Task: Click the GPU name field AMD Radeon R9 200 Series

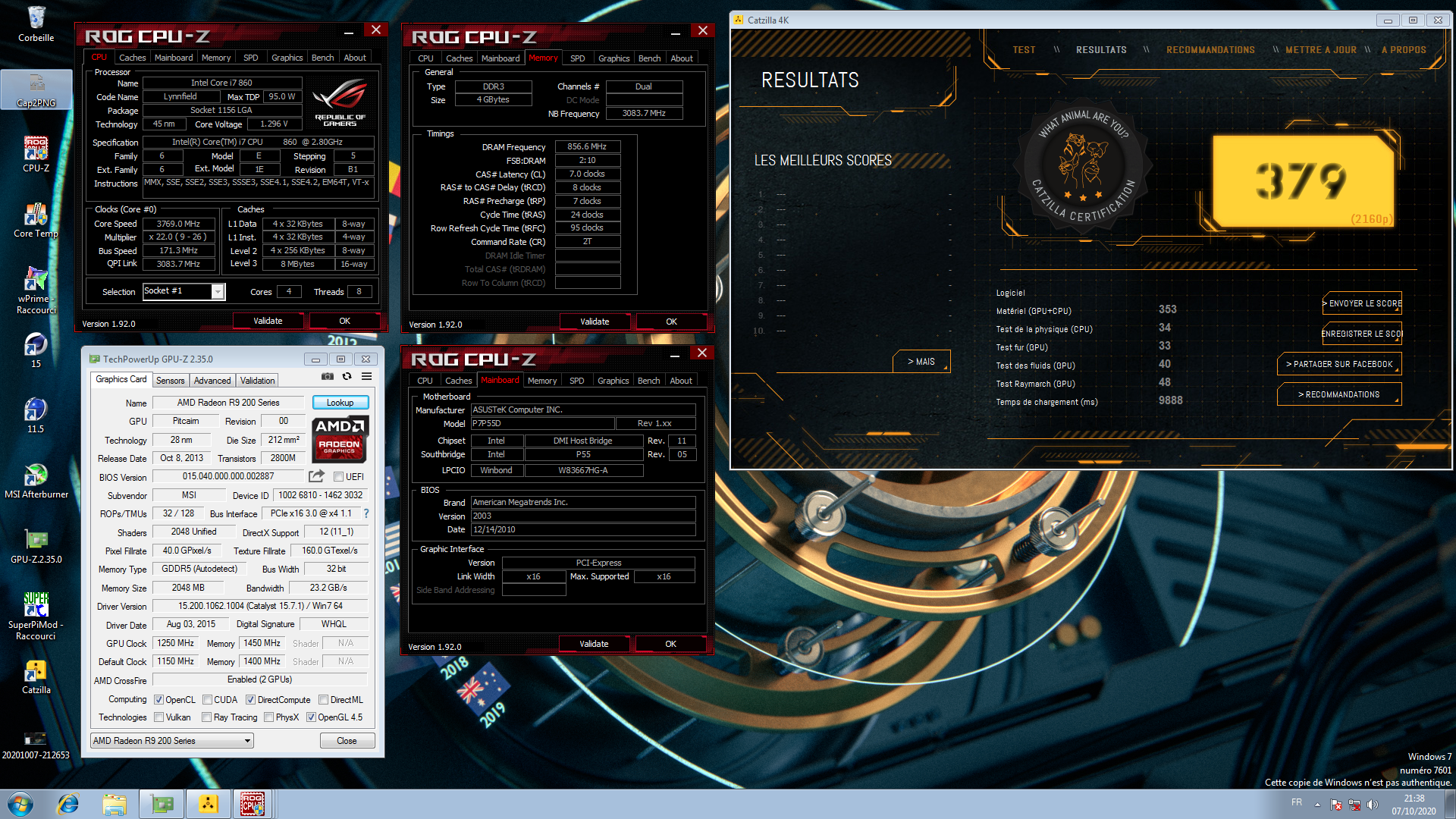Action: pos(228,403)
